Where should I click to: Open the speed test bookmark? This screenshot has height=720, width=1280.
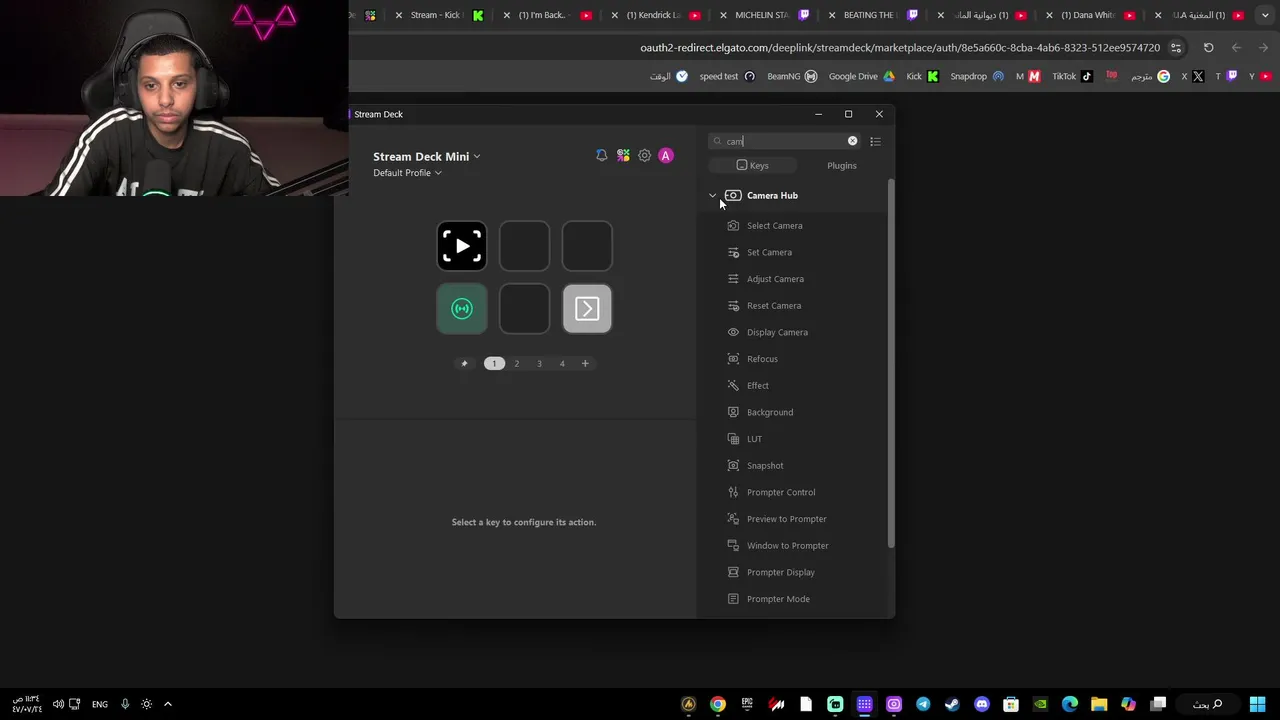pyautogui.click(x=727, y=76)
